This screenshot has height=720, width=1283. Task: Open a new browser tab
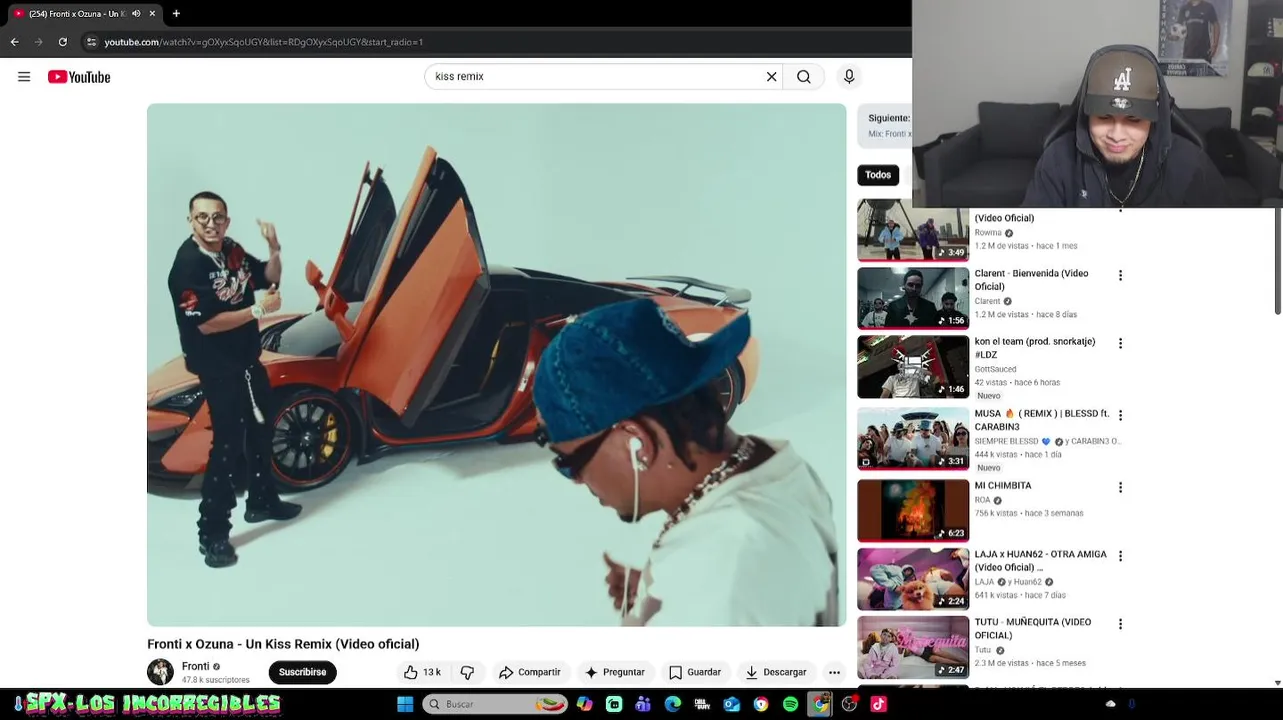coord(176,13)
